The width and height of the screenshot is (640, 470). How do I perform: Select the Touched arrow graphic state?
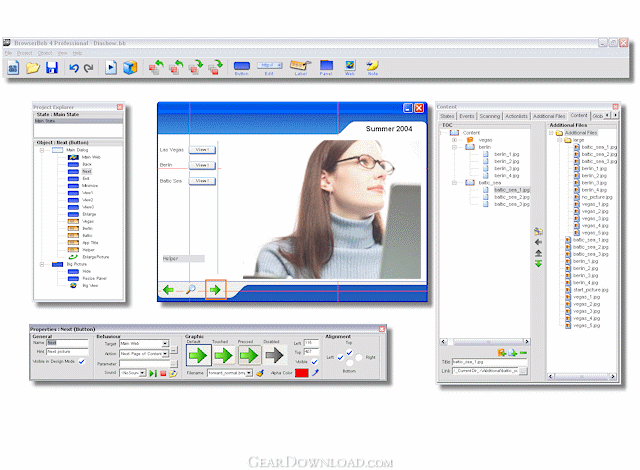click(223, 355)
